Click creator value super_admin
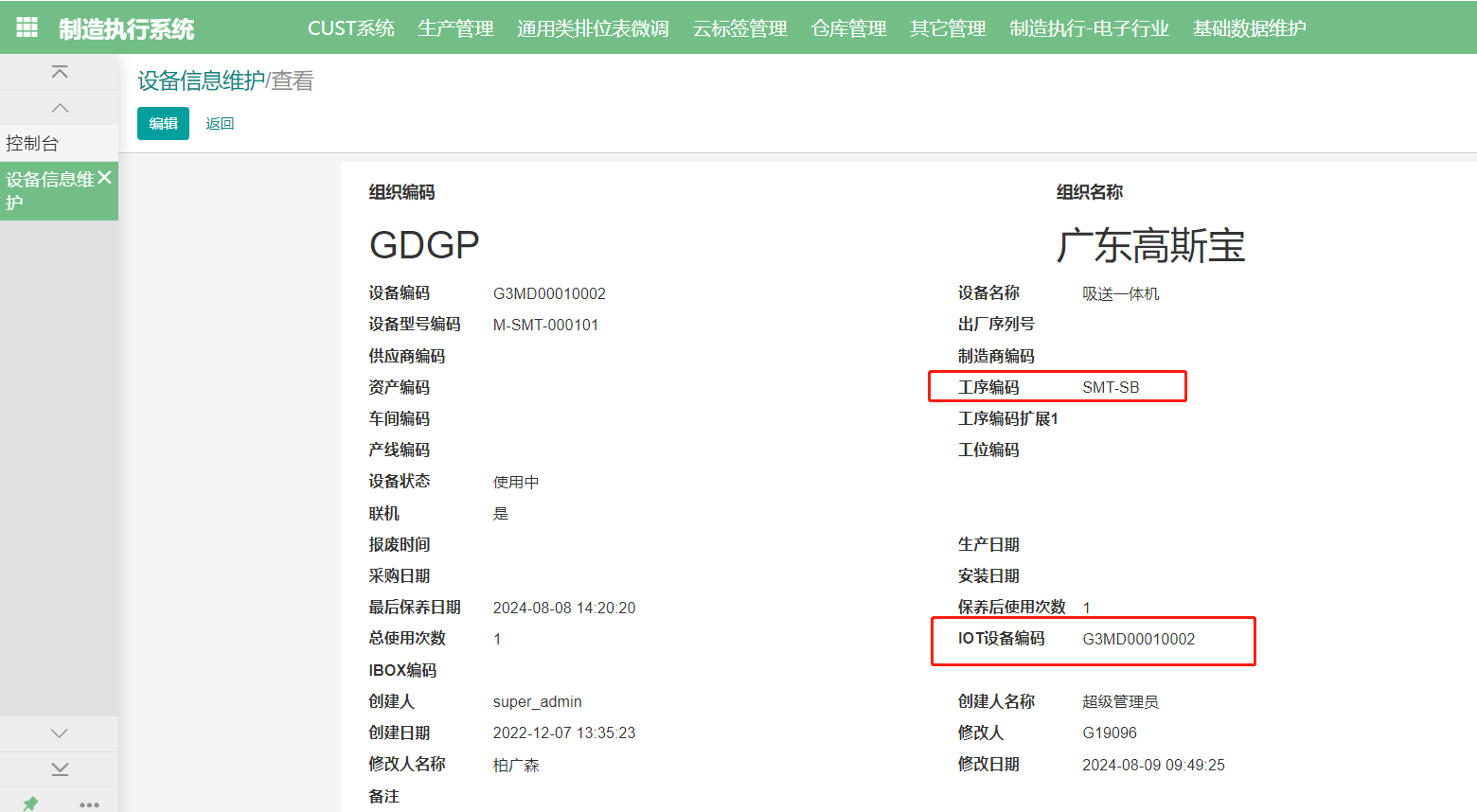This screenshot has width=1477, height=812. tap(538, 701)
